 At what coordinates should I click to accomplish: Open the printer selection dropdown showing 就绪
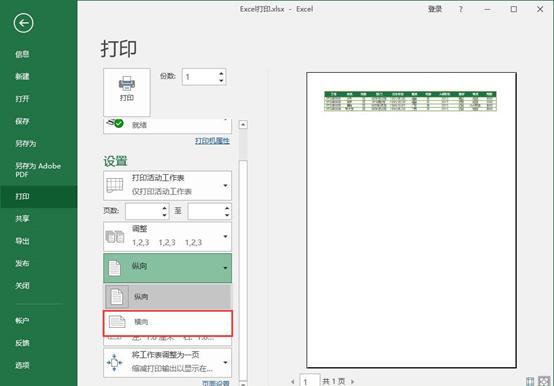point(167,125)
